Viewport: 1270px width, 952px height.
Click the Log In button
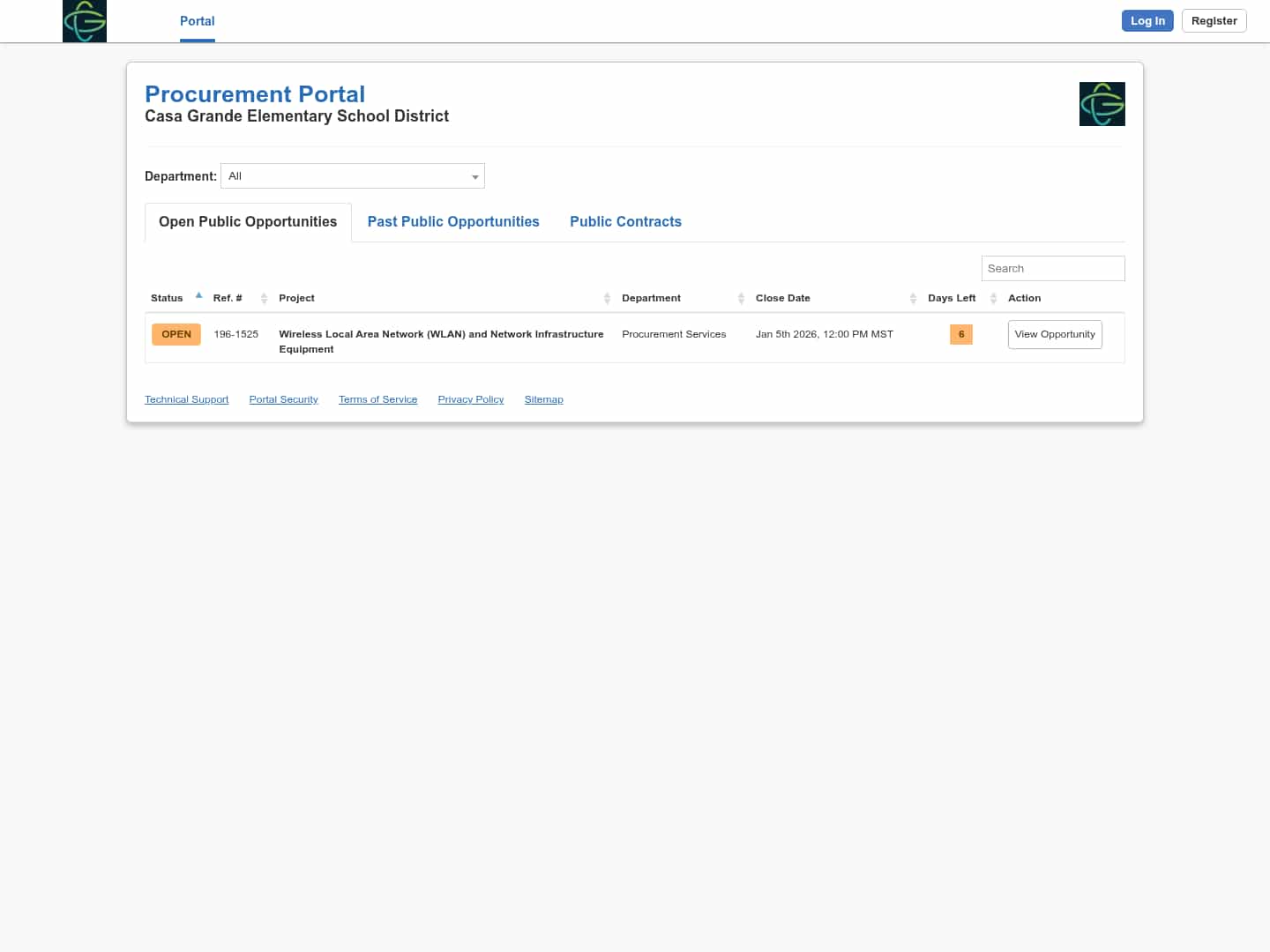click(1147, 20)
